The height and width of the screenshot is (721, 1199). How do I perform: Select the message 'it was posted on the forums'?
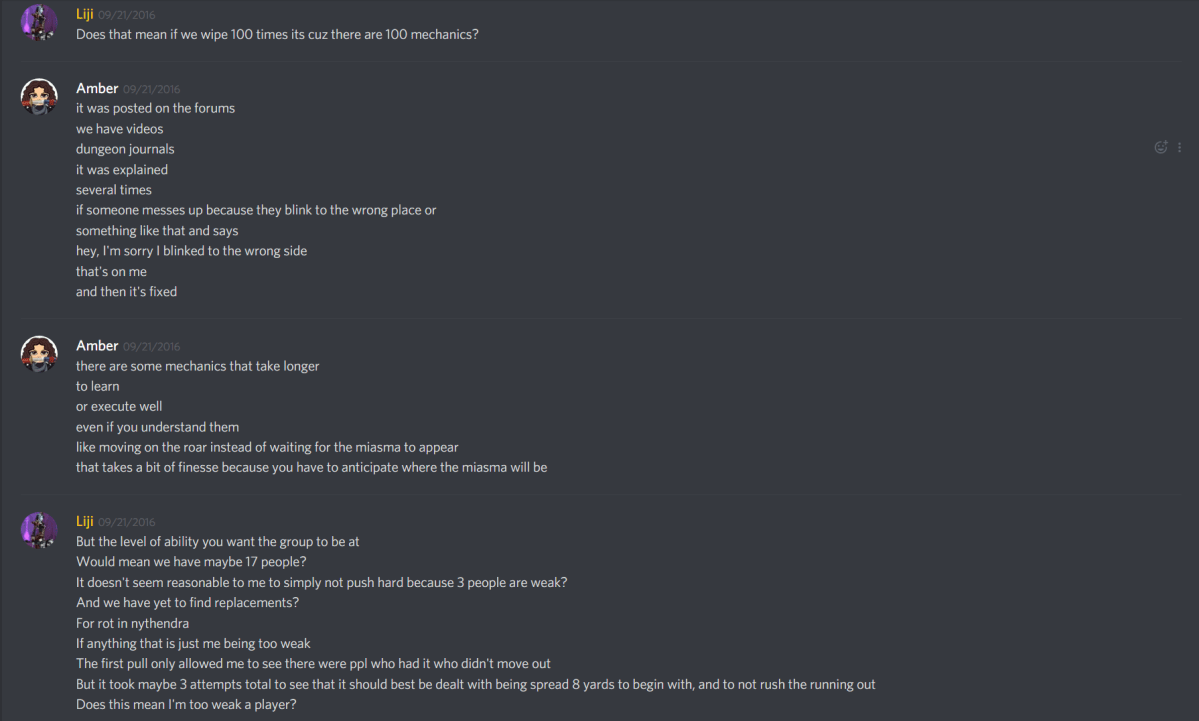pyautogui.click(x=155, y=107)
